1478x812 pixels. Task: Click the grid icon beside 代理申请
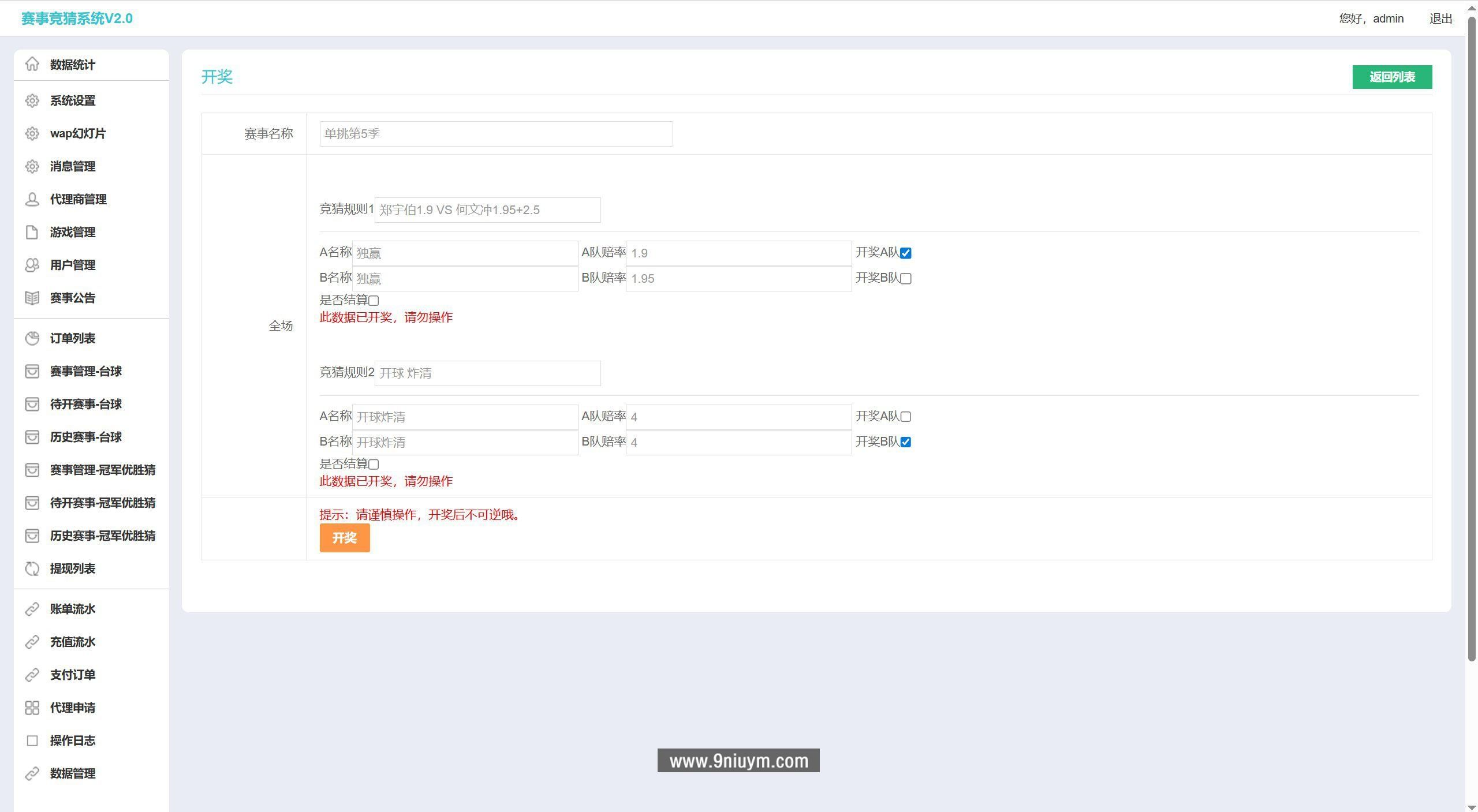tap(32, 708)
